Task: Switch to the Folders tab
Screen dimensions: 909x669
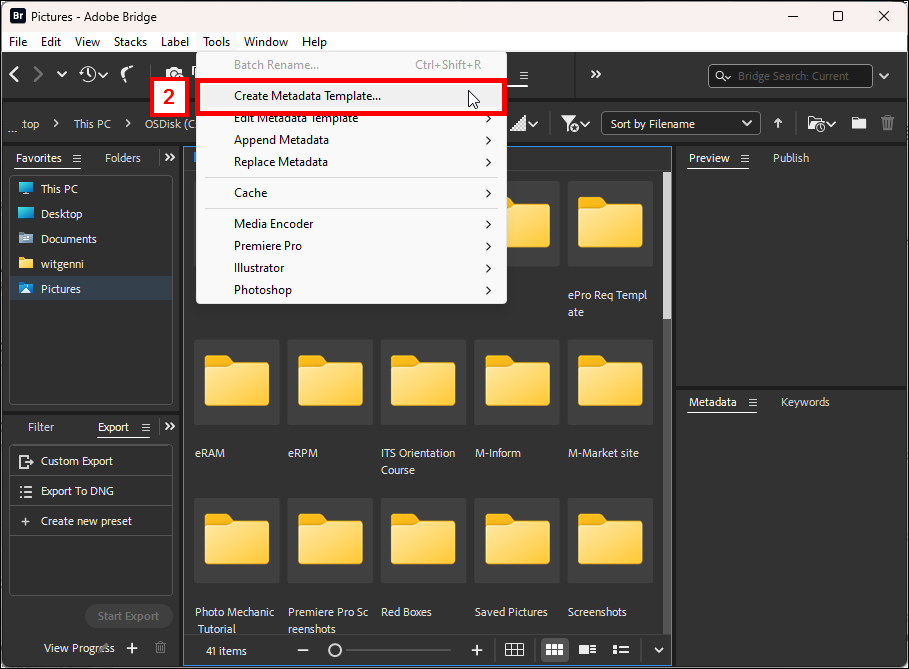Action: click(x=122, y=157)
